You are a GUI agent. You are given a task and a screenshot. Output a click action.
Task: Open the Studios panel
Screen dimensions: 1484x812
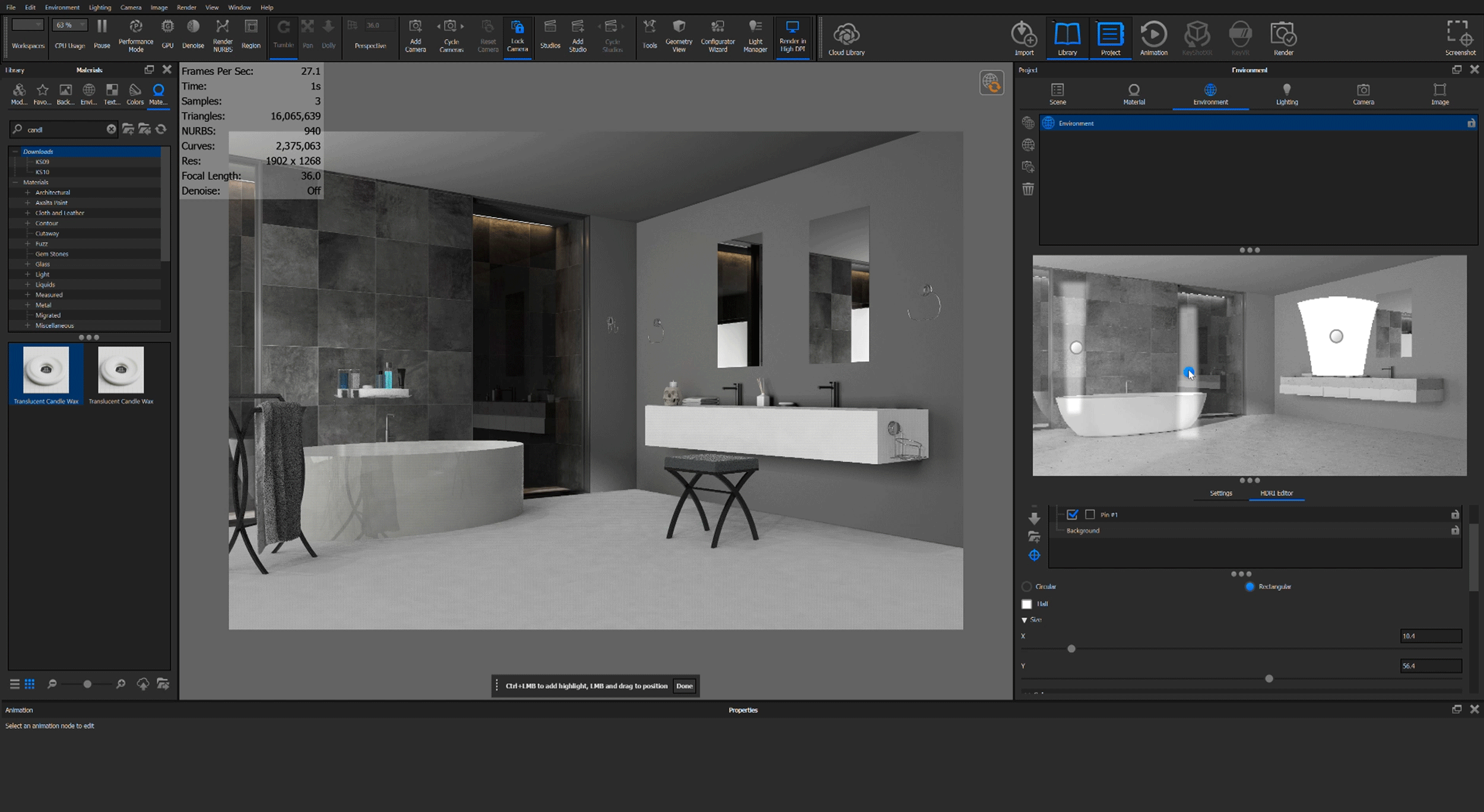pos(550,34)
